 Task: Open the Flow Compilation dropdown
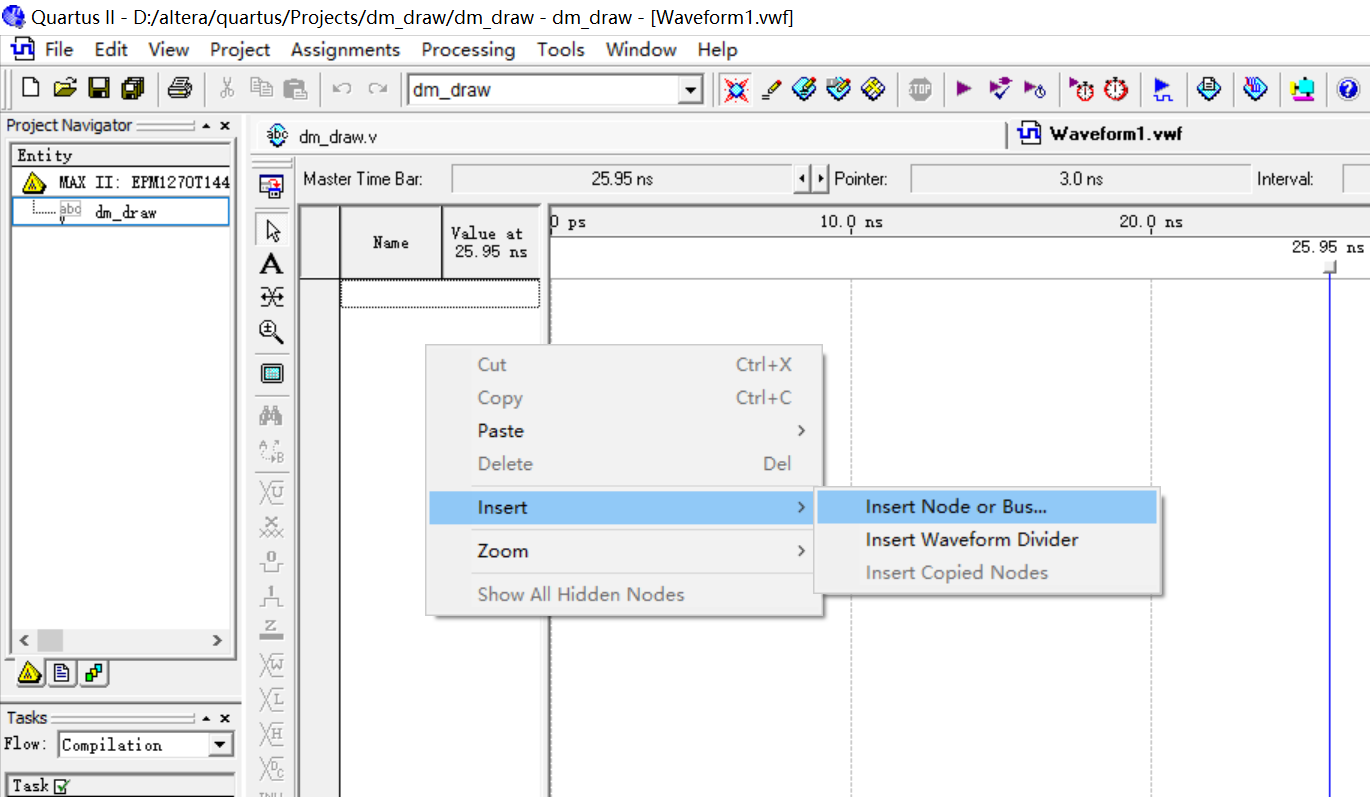(x=221, y=745)
